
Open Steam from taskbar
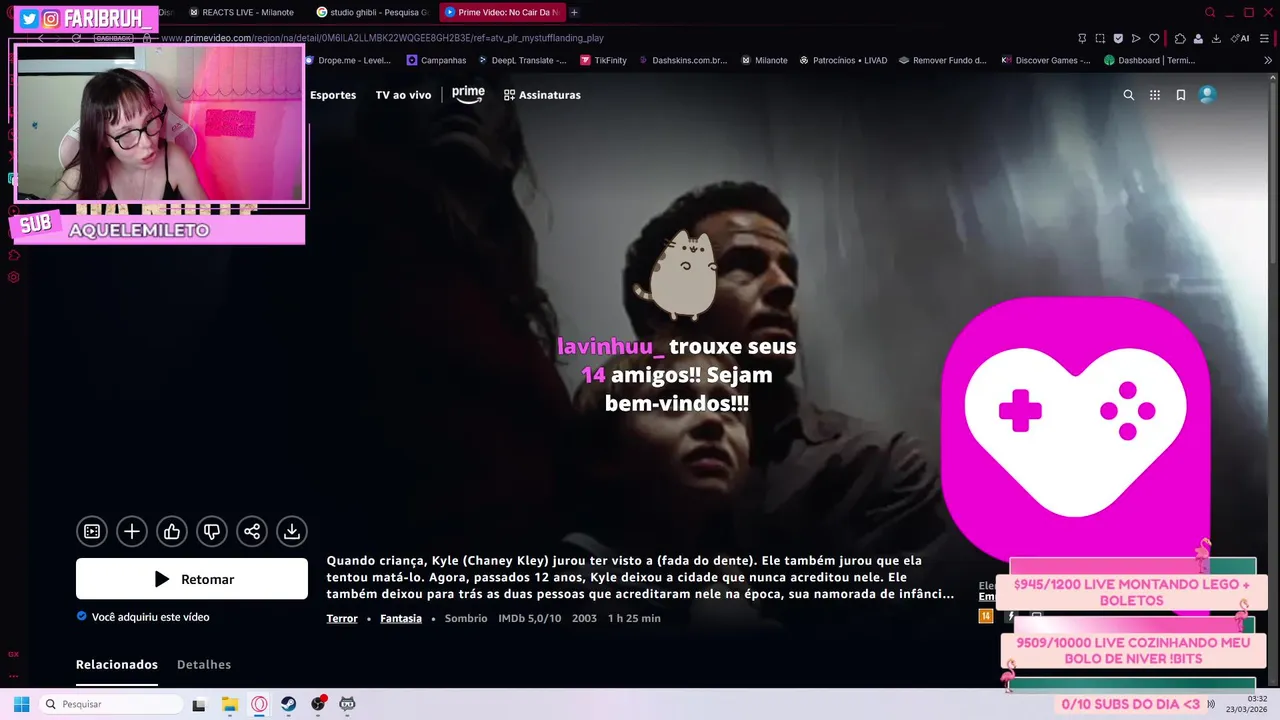[288, 704]
